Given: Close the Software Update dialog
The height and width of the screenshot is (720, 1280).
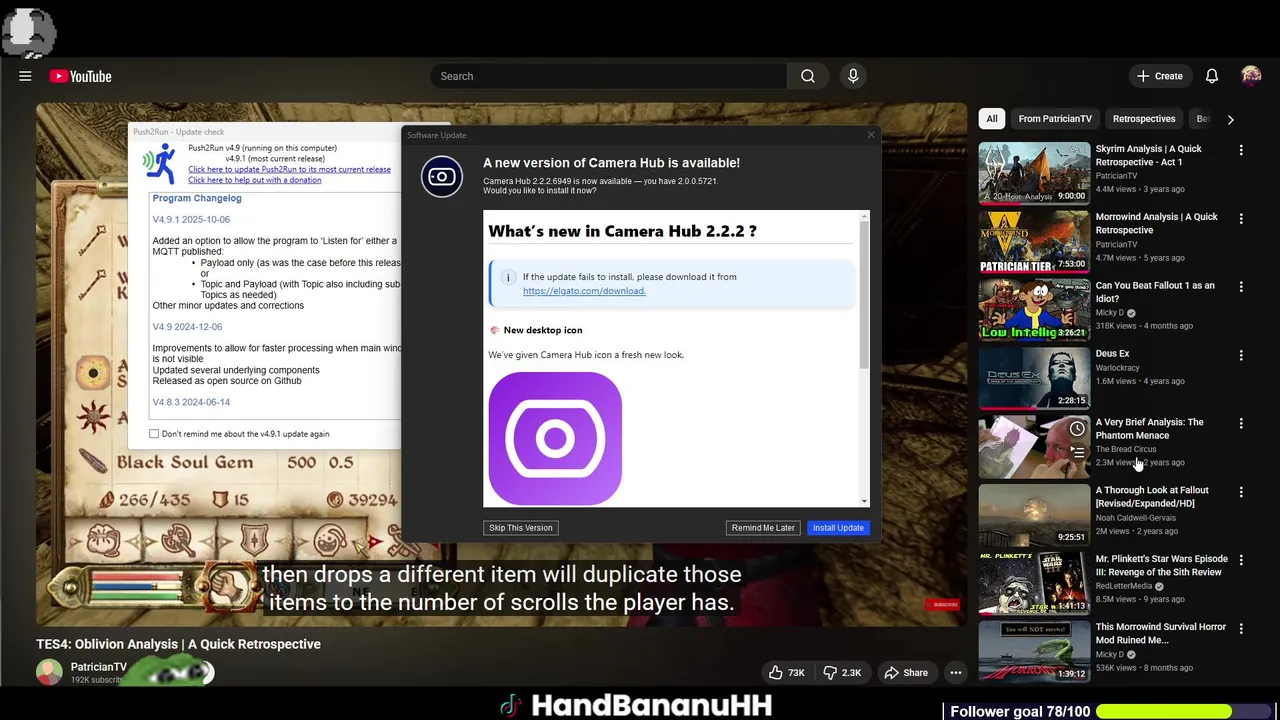Looking at the screenshot, I should click(870, 135).
